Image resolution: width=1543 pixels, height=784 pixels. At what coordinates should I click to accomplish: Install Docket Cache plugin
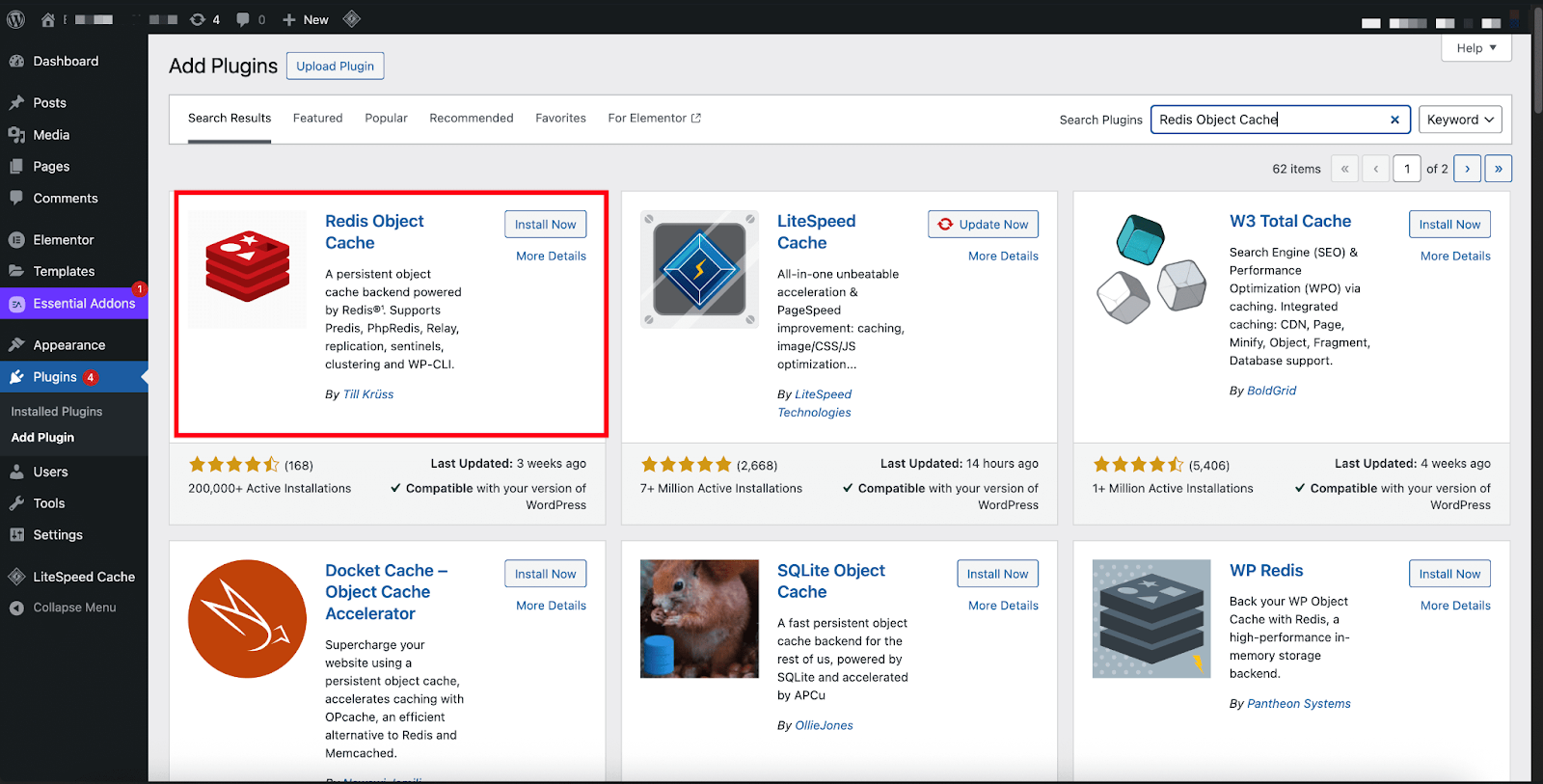tap(545, 574)
